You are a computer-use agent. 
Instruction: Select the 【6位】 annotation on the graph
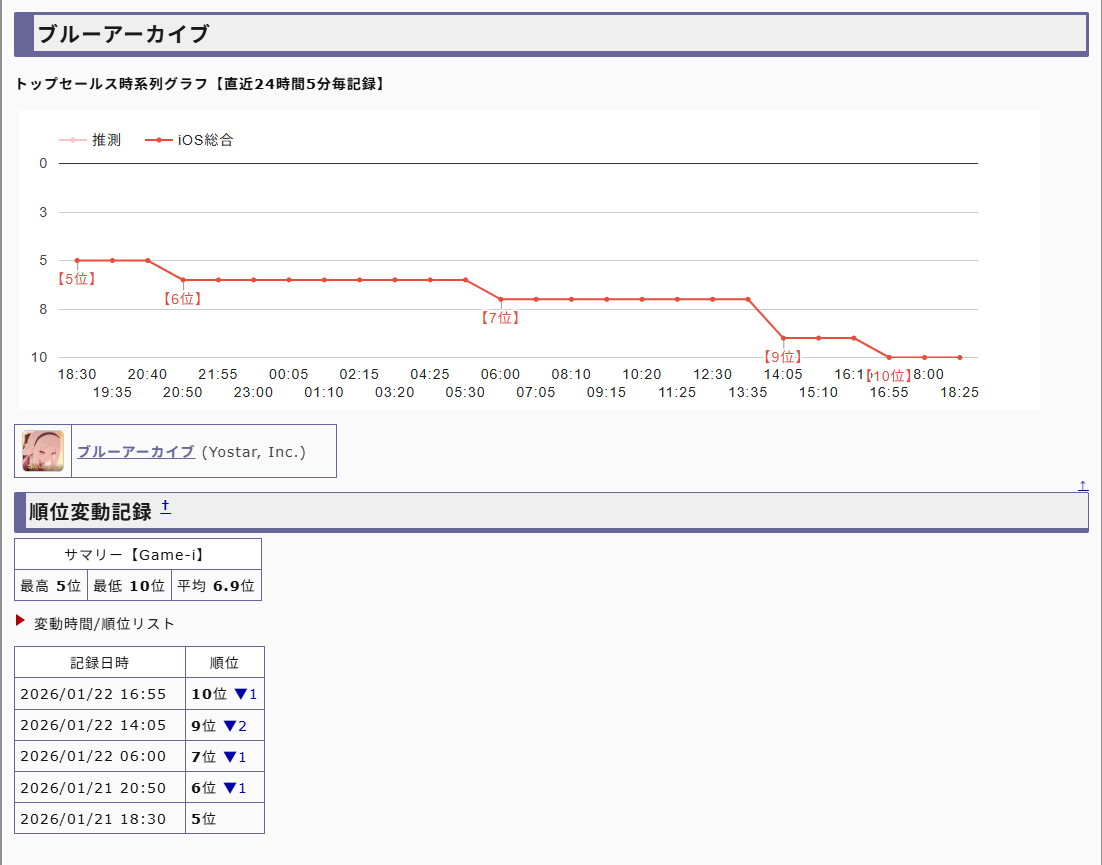point(182,298)
